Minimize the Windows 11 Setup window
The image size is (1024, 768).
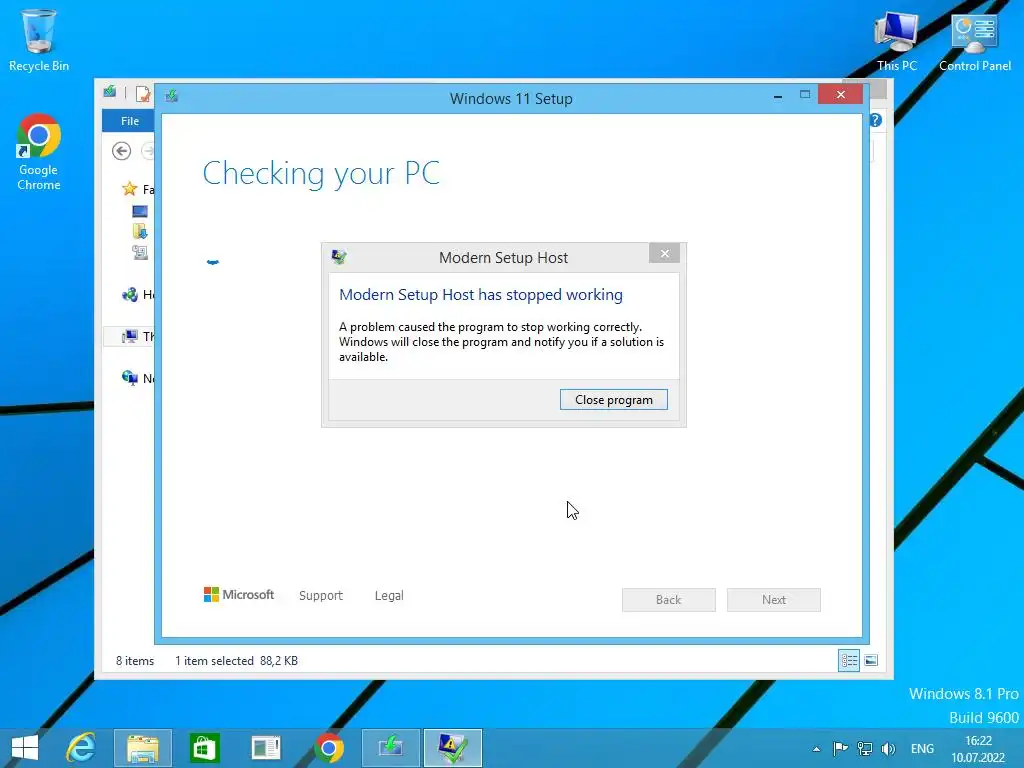coord(778,96)
